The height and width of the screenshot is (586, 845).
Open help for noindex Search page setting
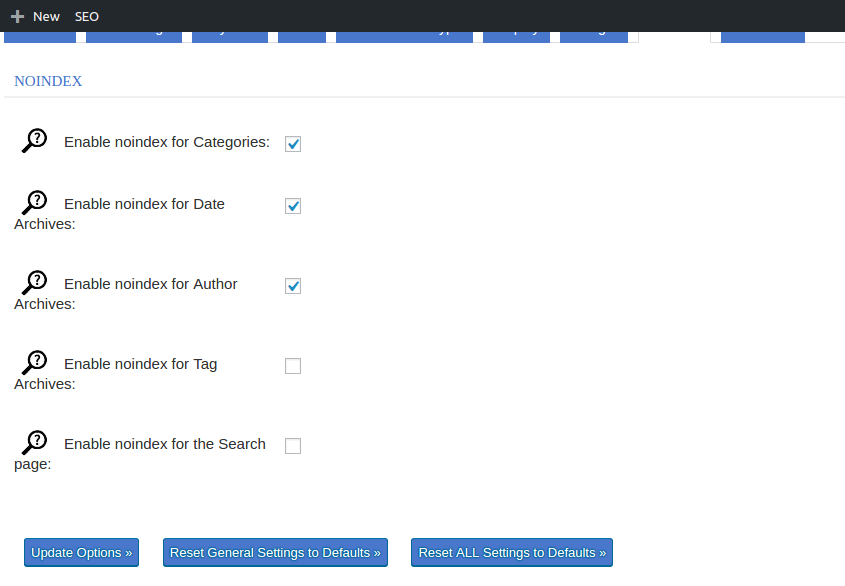pyautogui.click(x=34, y=441)
